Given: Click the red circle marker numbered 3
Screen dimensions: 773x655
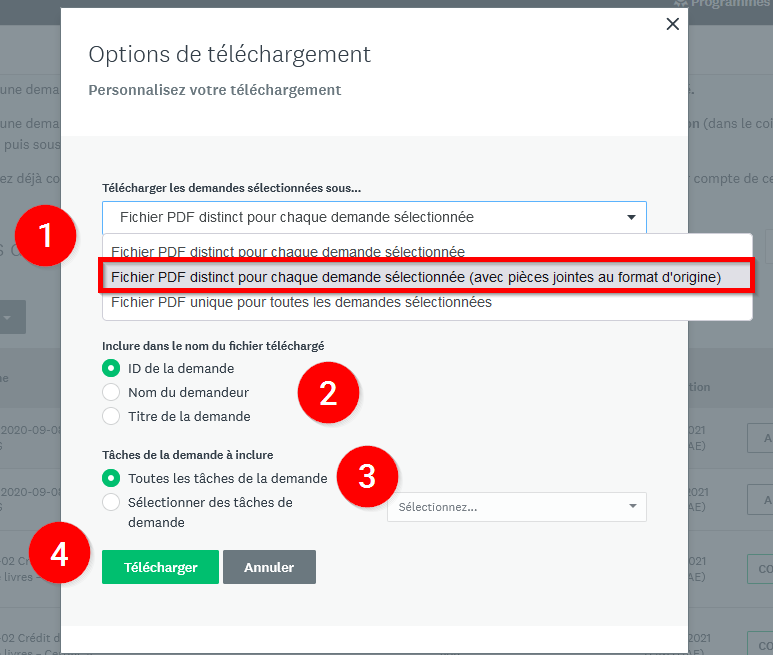Looking at the screenshot, I should point(366,476).
